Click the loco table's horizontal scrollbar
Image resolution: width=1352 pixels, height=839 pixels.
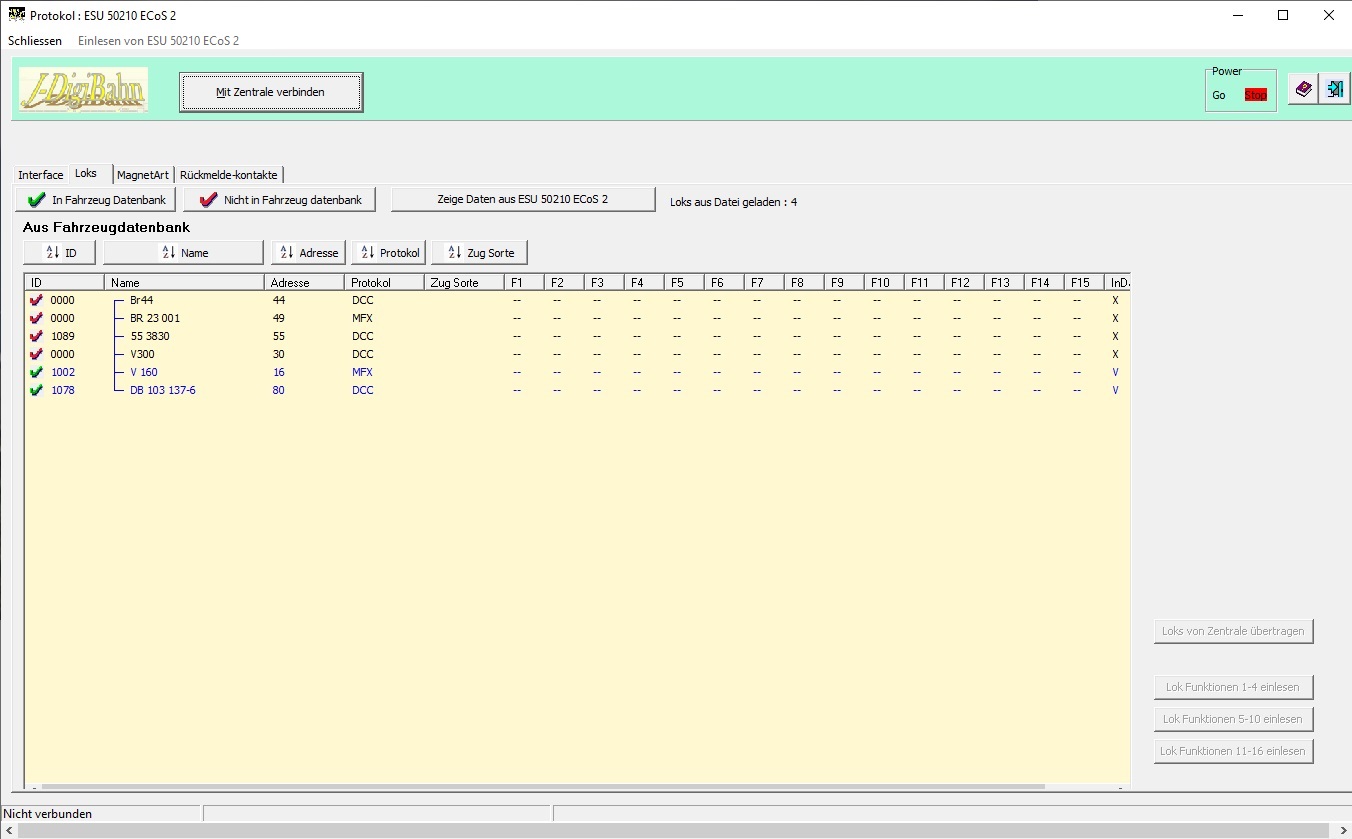click(543, 787)
